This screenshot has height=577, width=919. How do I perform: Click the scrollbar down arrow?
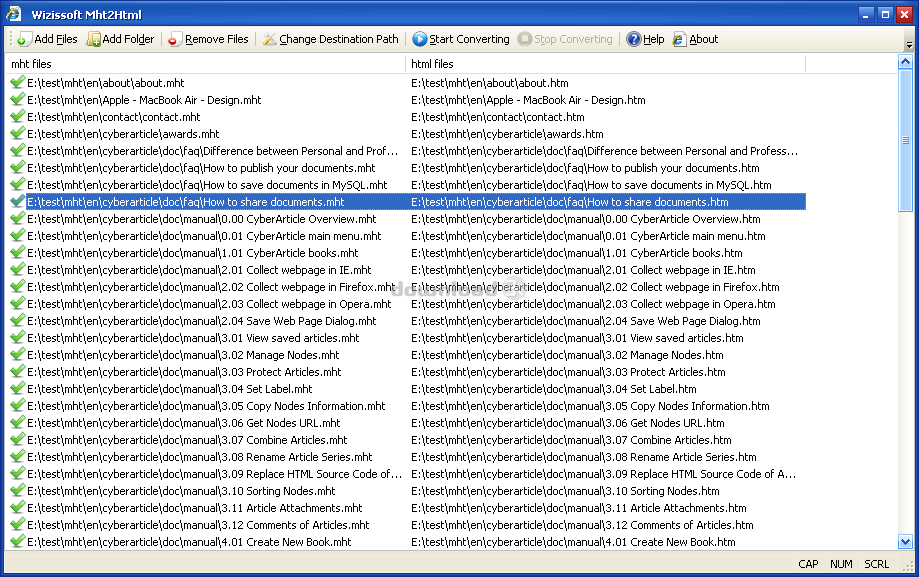(x=906, y=542)
